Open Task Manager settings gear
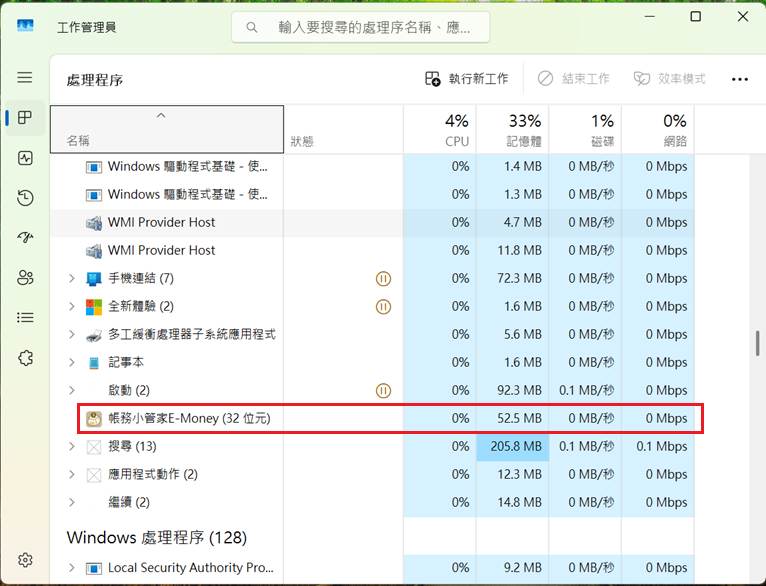The width and height of the screenshot is (766, 586). pos(25,560)
